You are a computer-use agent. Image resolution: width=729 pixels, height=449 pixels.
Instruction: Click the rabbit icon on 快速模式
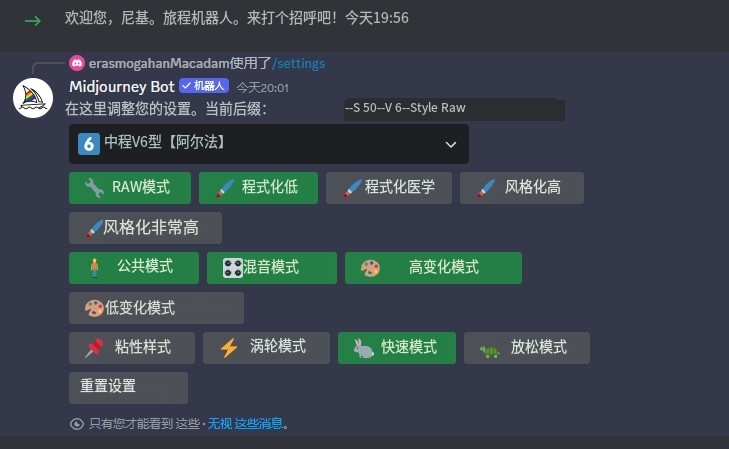click(x=363, y=348)
